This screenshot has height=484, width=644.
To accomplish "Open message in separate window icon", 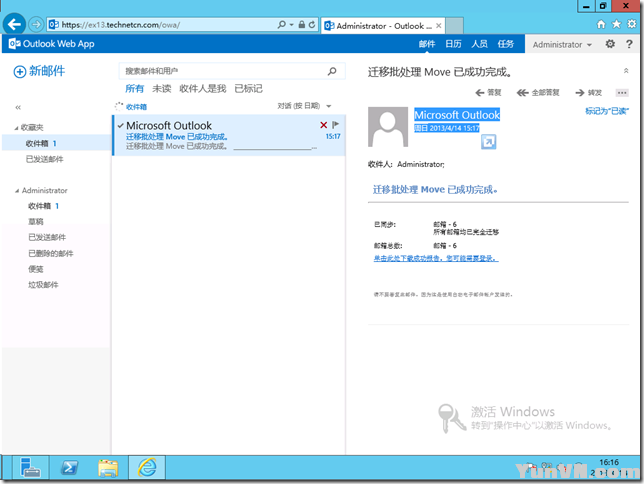I will [x=488, y=142].
